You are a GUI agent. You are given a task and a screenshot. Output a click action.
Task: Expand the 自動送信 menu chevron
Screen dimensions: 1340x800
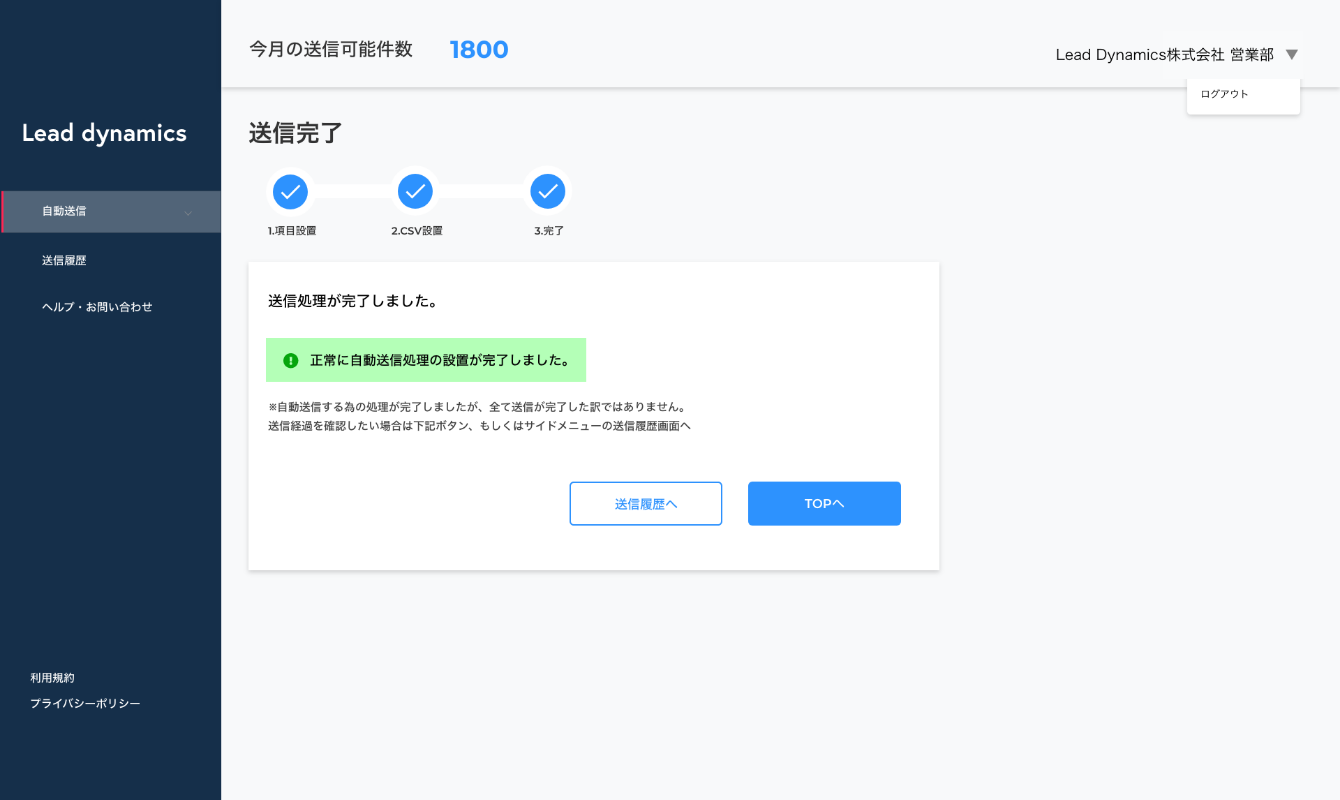(x=187, y=212)
